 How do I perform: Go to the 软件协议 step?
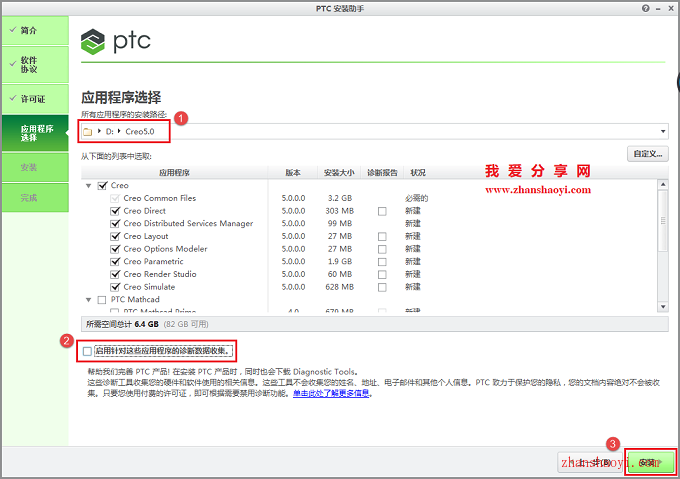coord(35,65)
